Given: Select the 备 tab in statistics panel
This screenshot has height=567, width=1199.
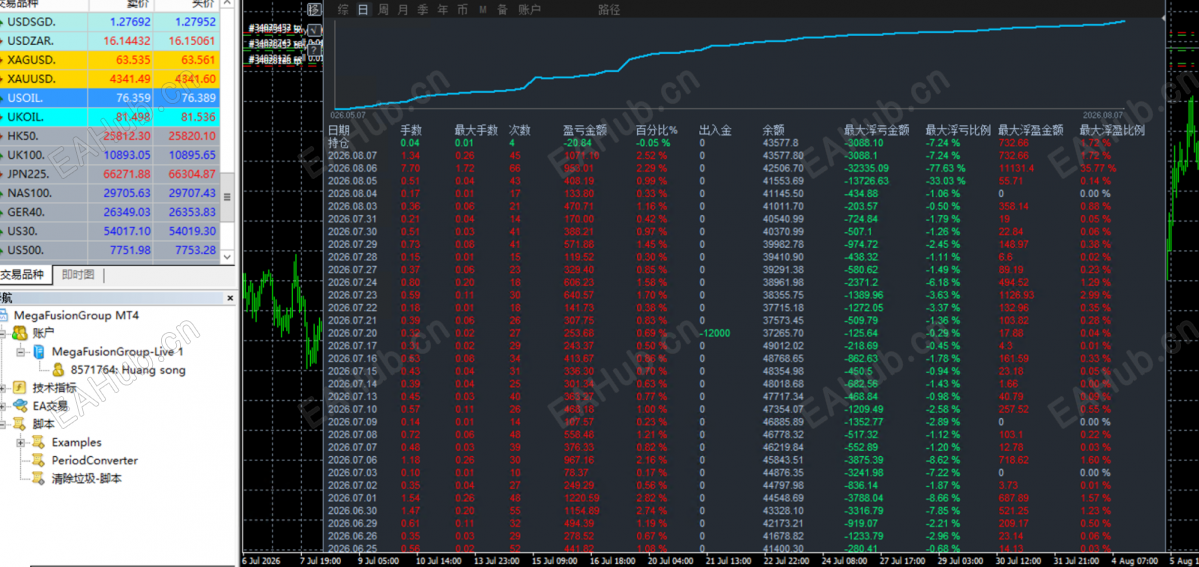Looking at the screenshot, I should click(502, 10).
